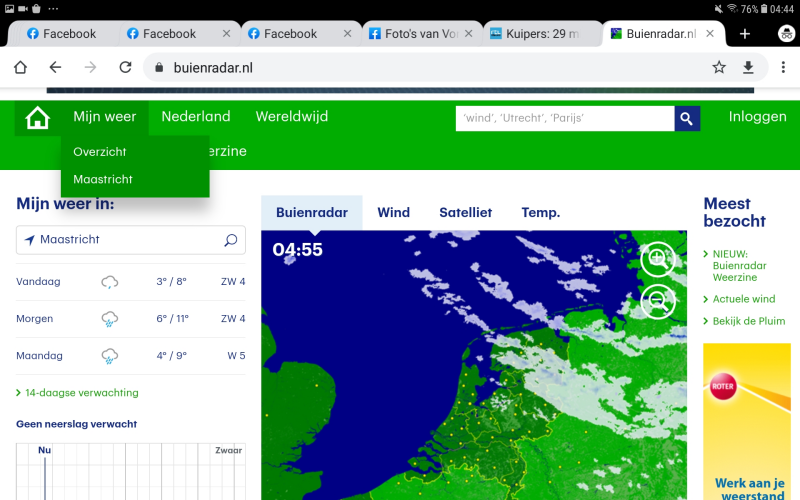Close the Foto's van Vor browser tab

click(468, 34)
